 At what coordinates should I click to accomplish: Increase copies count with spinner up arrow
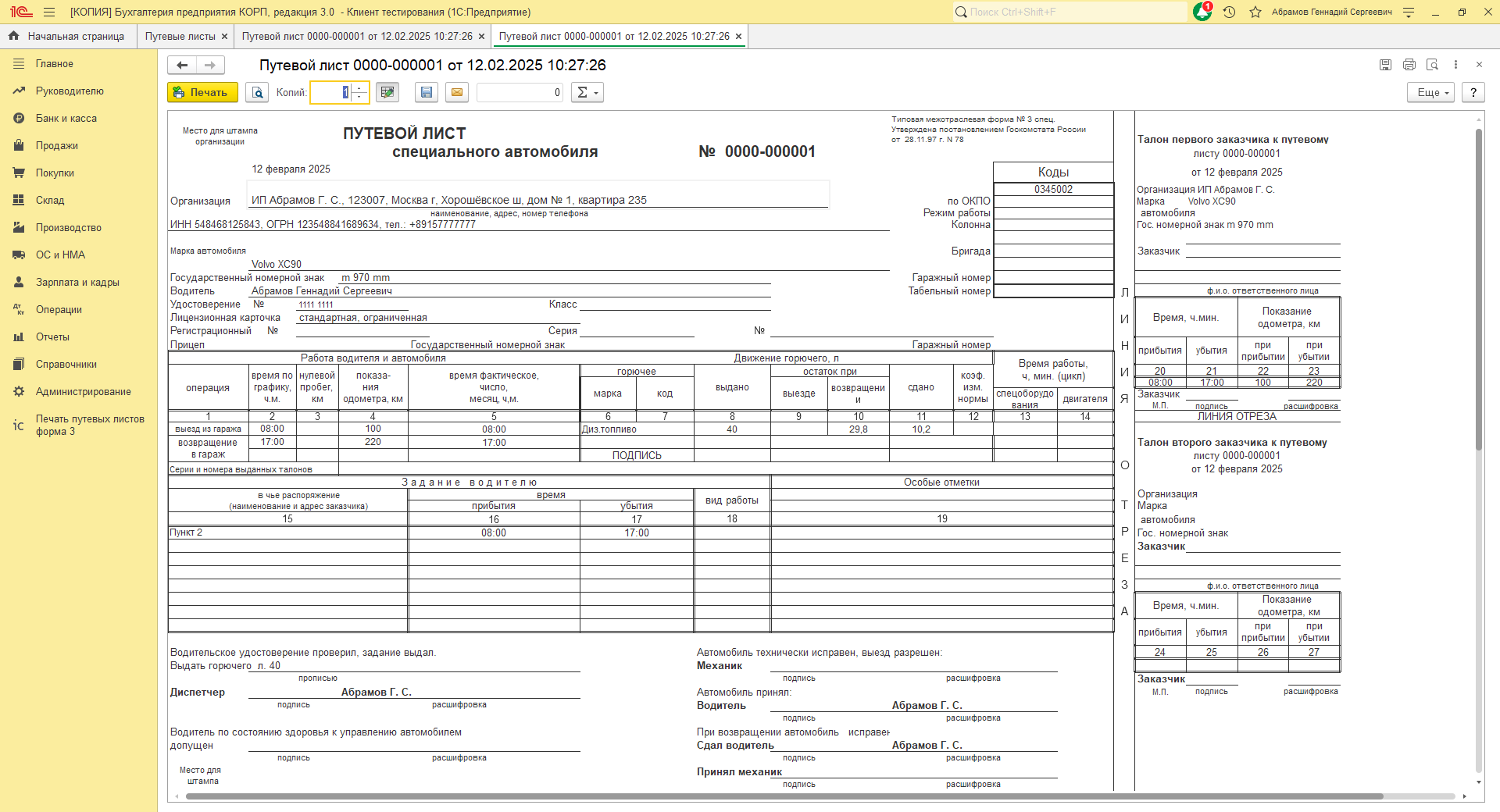tap(360, 88)
